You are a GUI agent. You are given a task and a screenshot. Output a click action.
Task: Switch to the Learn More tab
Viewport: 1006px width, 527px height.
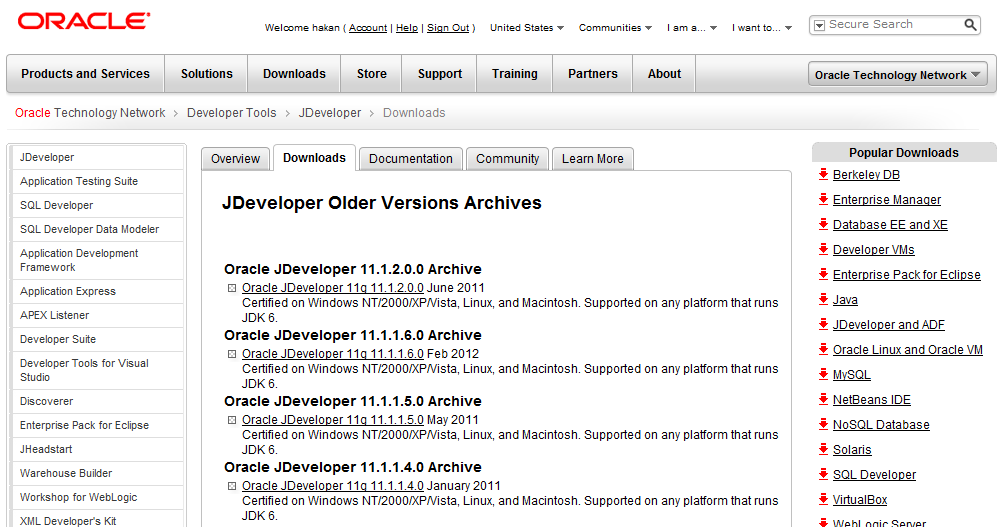click(593, 159)
